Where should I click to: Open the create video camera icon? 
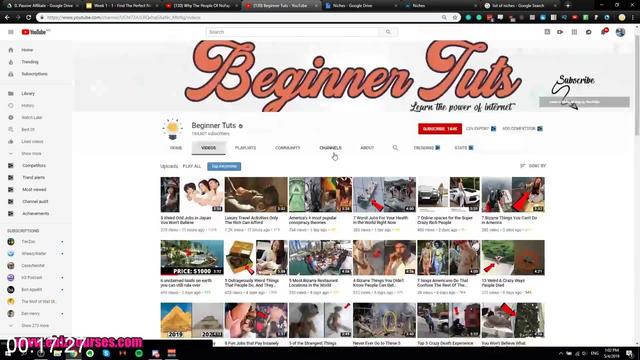[560, 32]
